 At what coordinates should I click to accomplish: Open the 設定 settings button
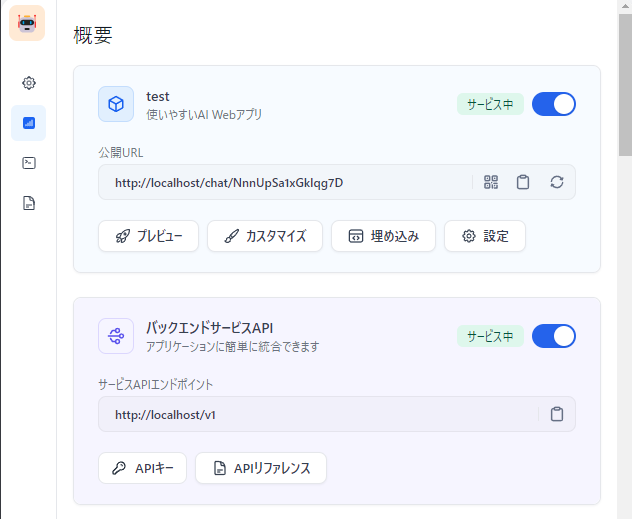485,236
